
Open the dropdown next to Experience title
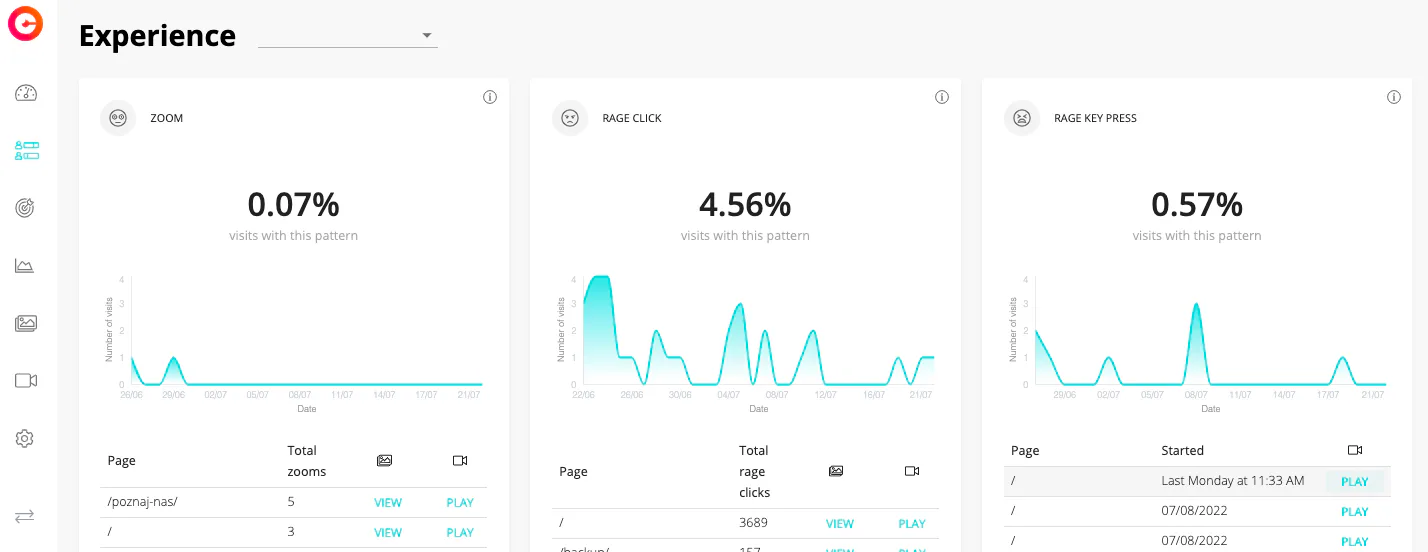click(348, 36)
